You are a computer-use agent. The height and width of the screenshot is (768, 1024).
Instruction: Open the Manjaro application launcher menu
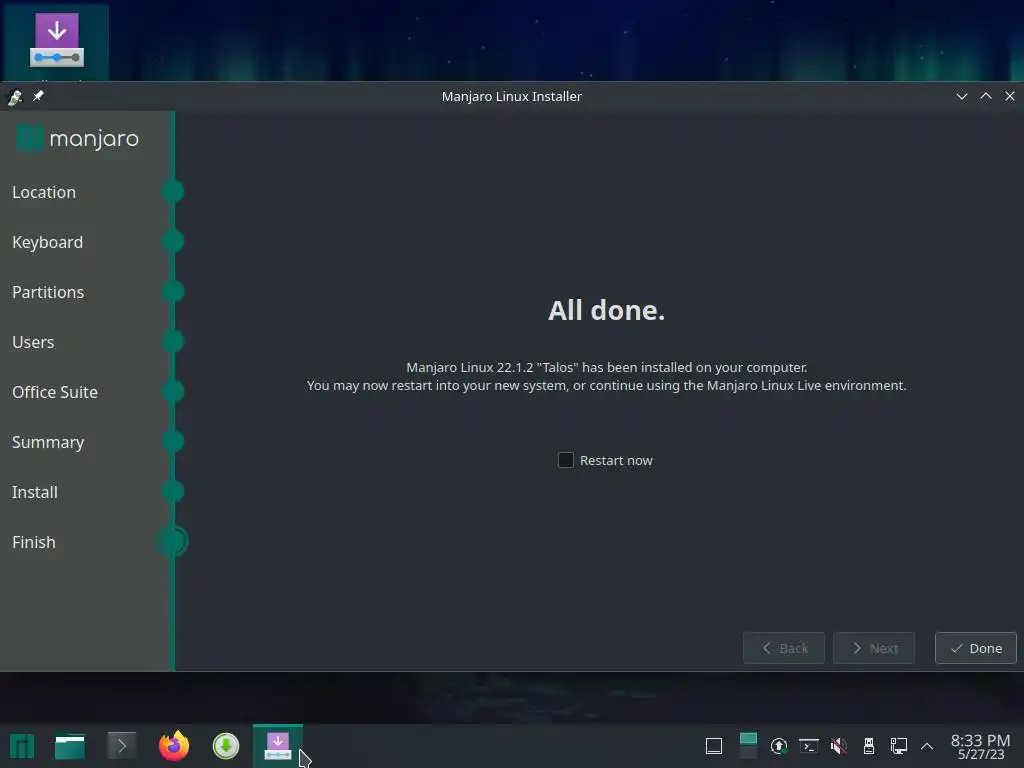(22, 746)
